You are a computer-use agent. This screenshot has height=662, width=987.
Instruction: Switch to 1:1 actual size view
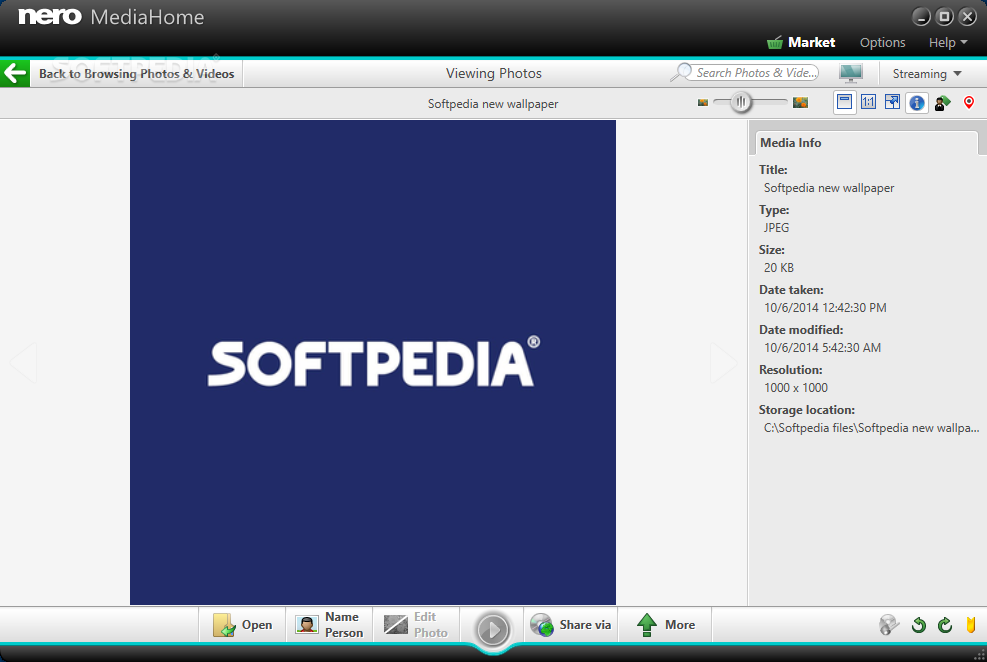pos(868,102)
